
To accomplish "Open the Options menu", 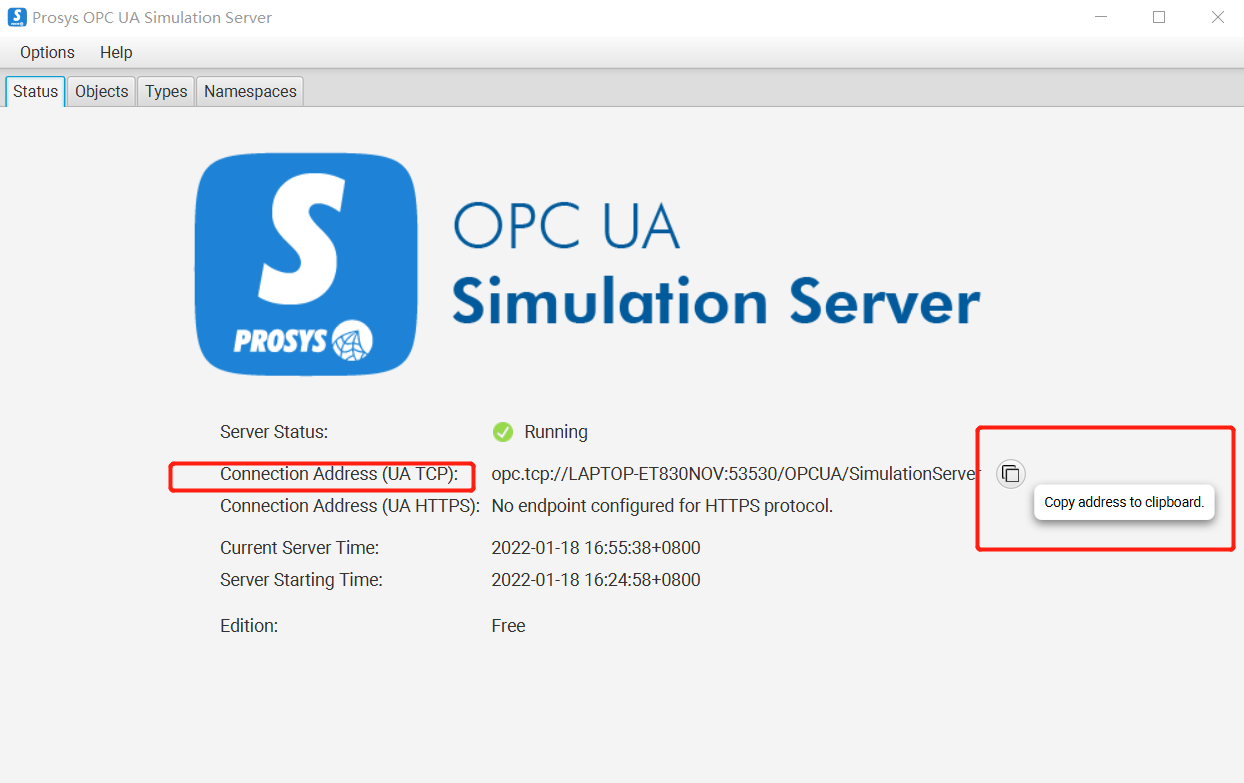I will coord(47,52).
